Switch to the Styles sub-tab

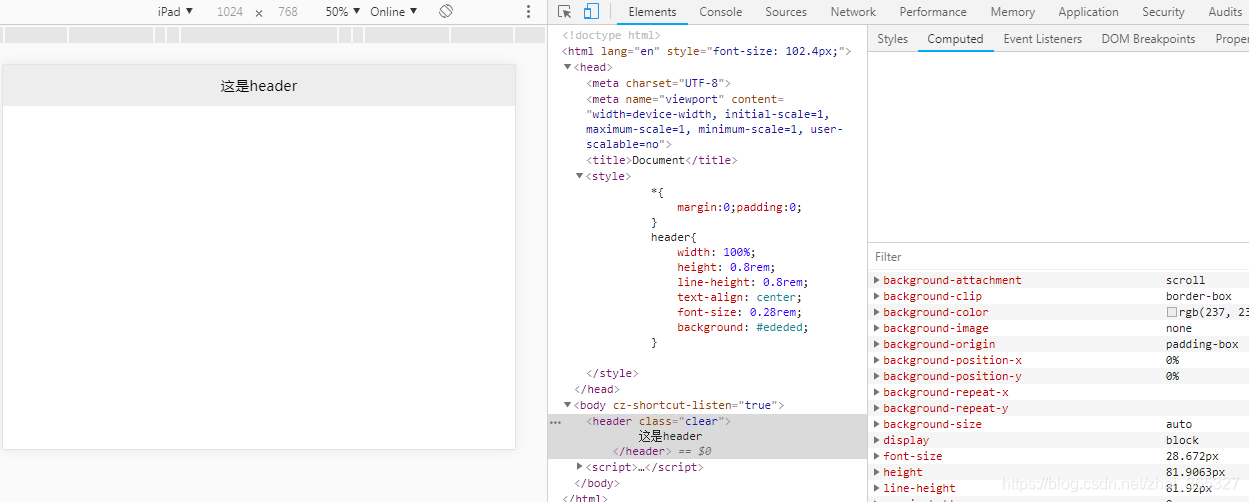point(892,39)
